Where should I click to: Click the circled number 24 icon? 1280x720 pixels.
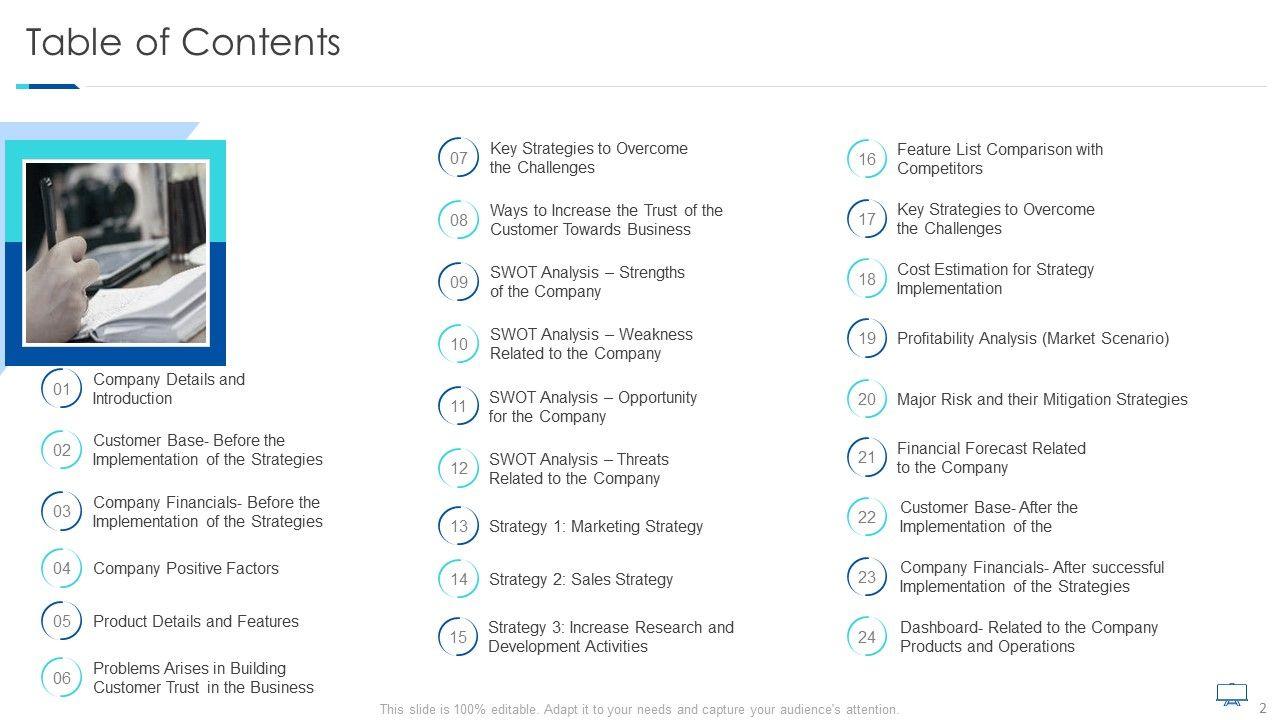point(866,637)
